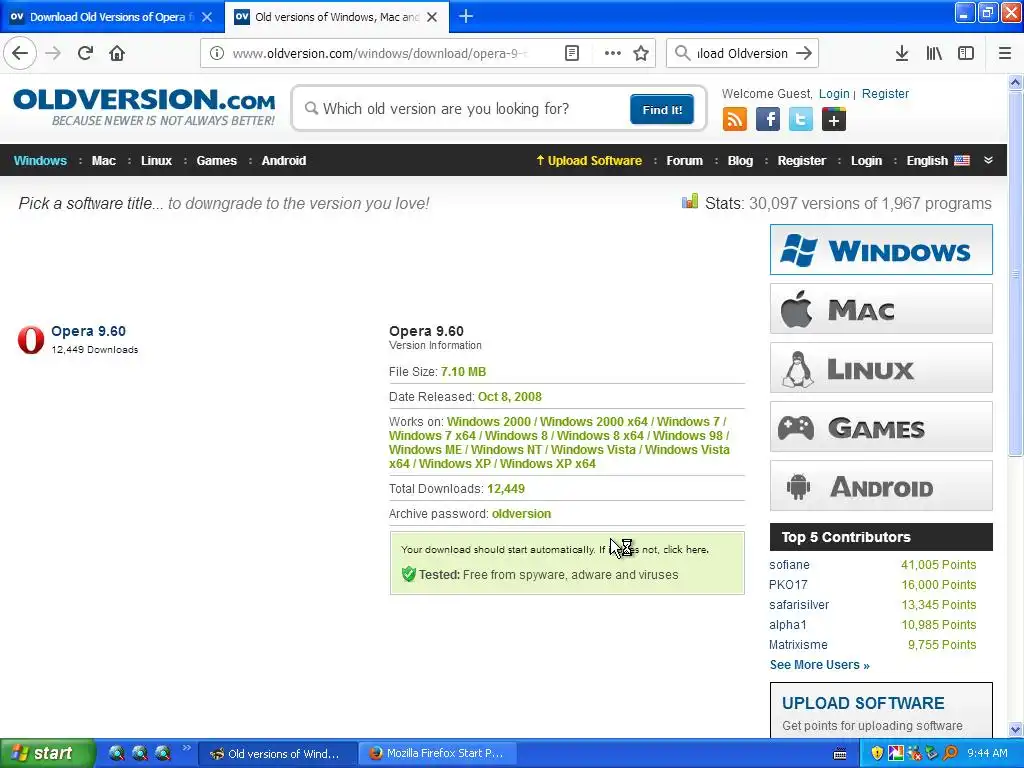Open the RSS feed icon
Viewport: 1024px width, 768px height.
[x=735, y=120]
